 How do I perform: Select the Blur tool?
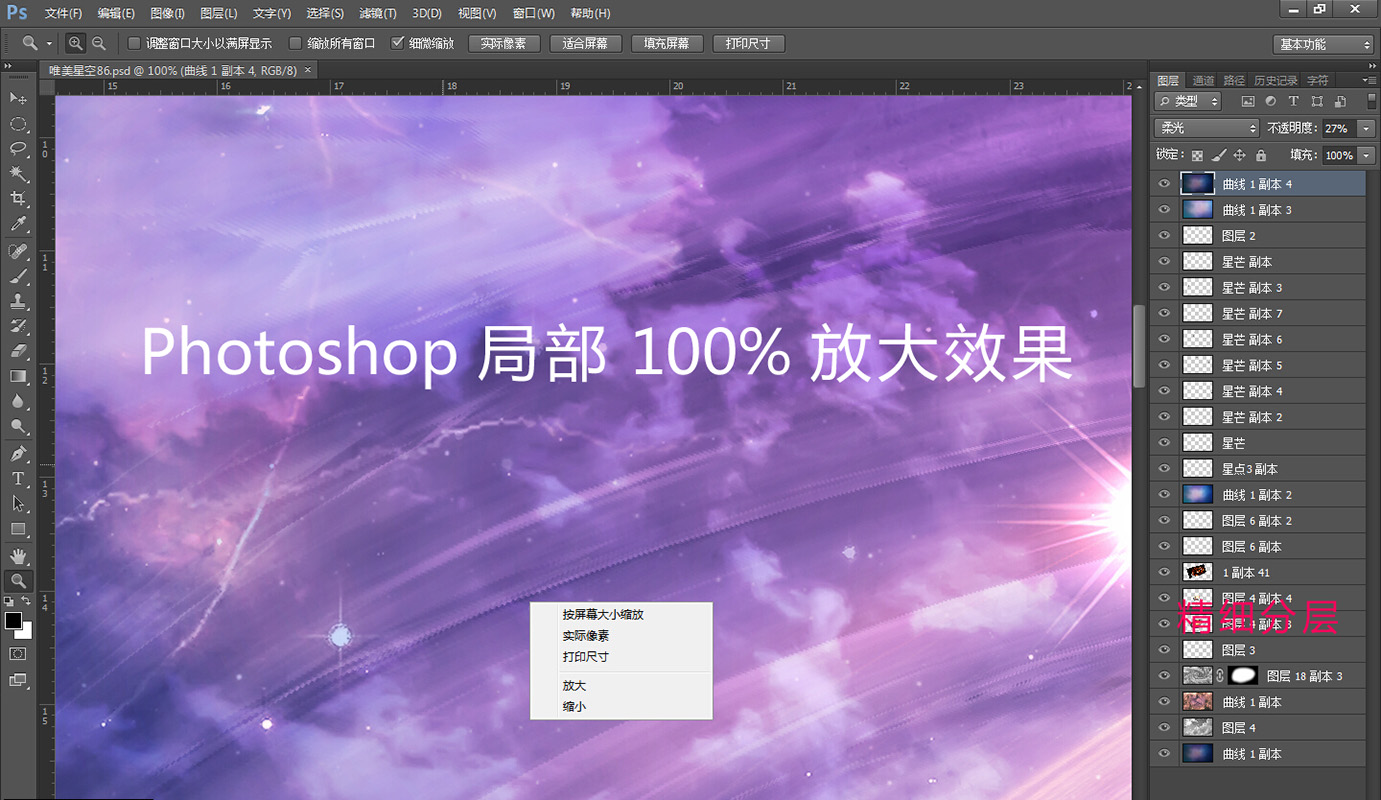(18, 401)
